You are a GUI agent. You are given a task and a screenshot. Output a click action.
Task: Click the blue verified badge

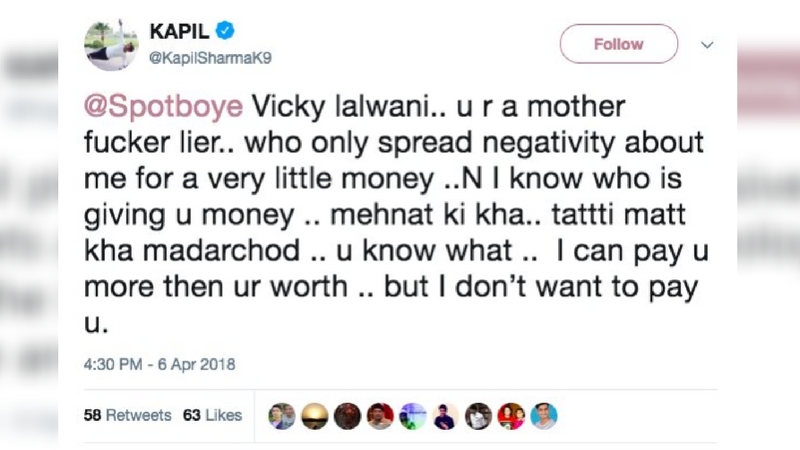point(226,33)
